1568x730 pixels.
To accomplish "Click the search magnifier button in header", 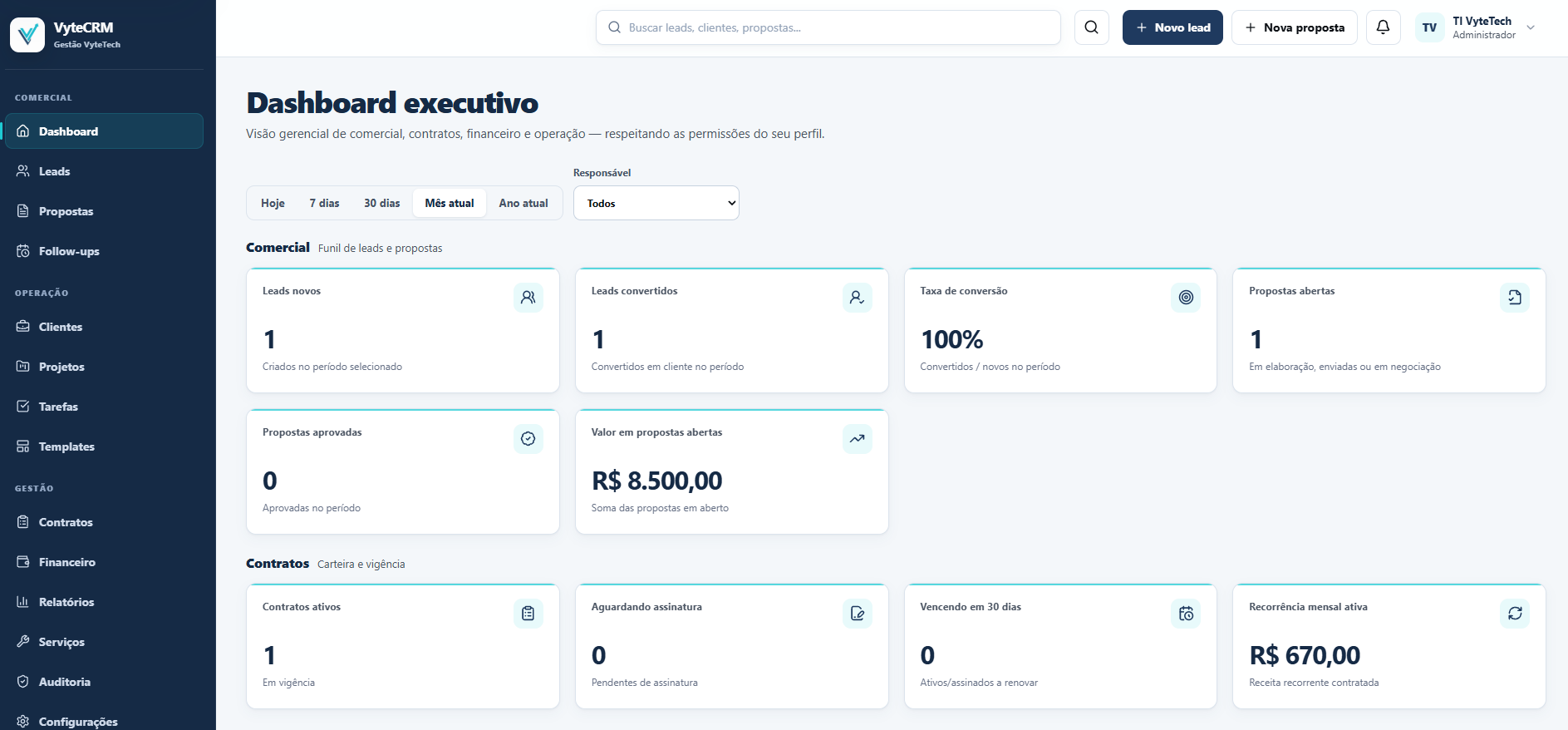I will pos(1091,27).
